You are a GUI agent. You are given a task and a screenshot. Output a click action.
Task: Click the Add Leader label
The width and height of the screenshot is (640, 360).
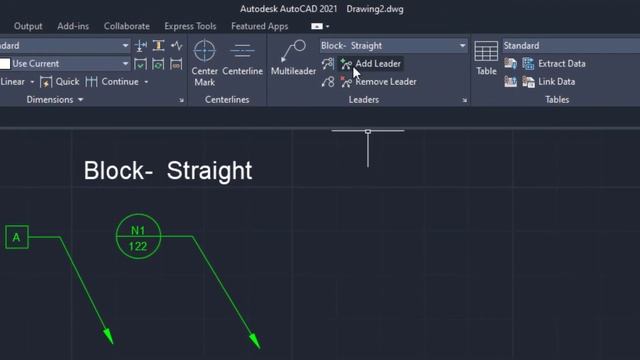[378, 64]
